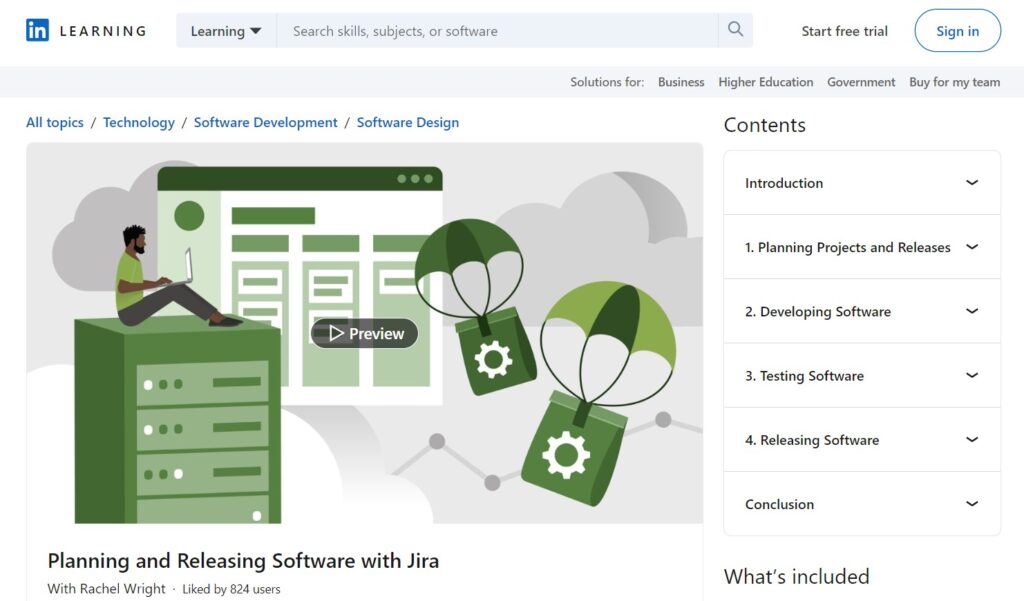
Task: Go to All topics breadcrumb
Action: (55, 122)
